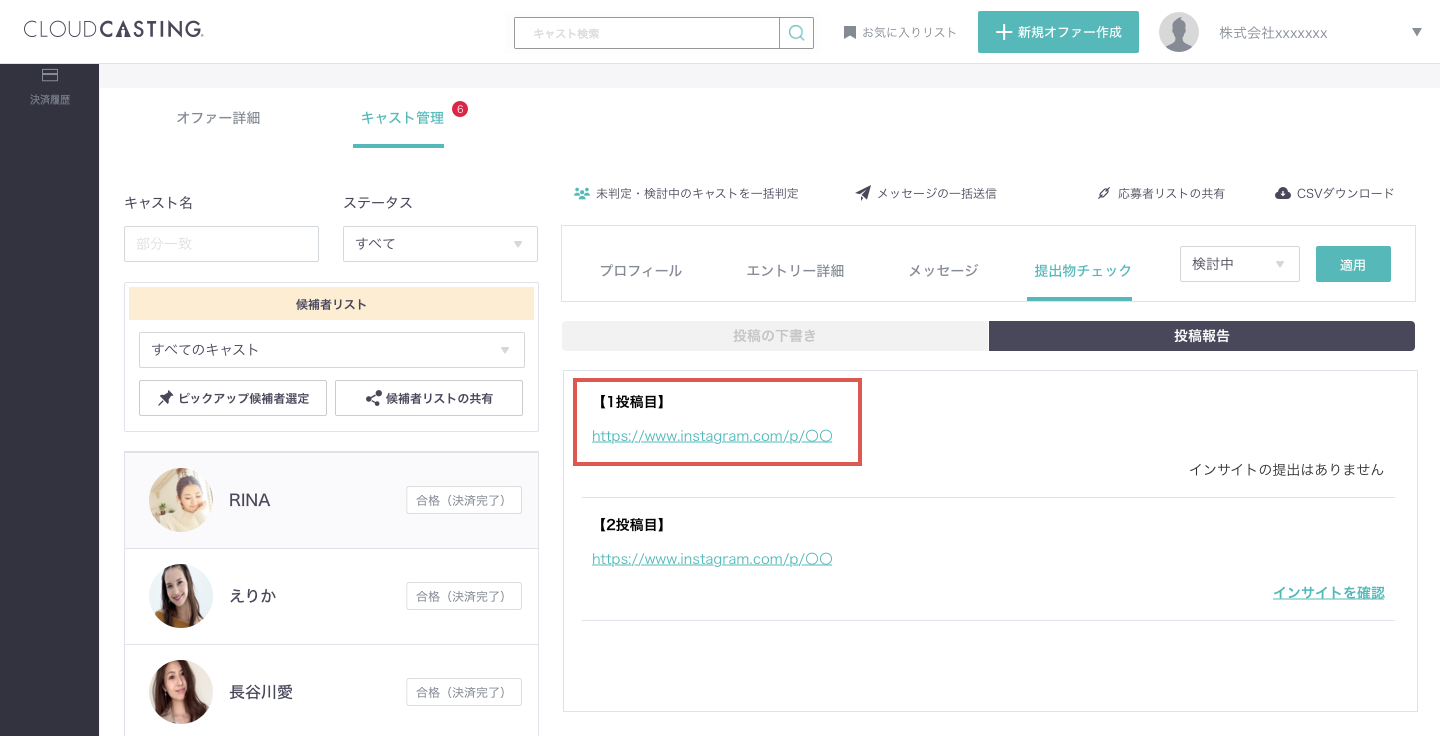Open the すべてのキャスト dropdown
Image resolution: width=1440 pixels, height=736 pixels.
(331, 350)
